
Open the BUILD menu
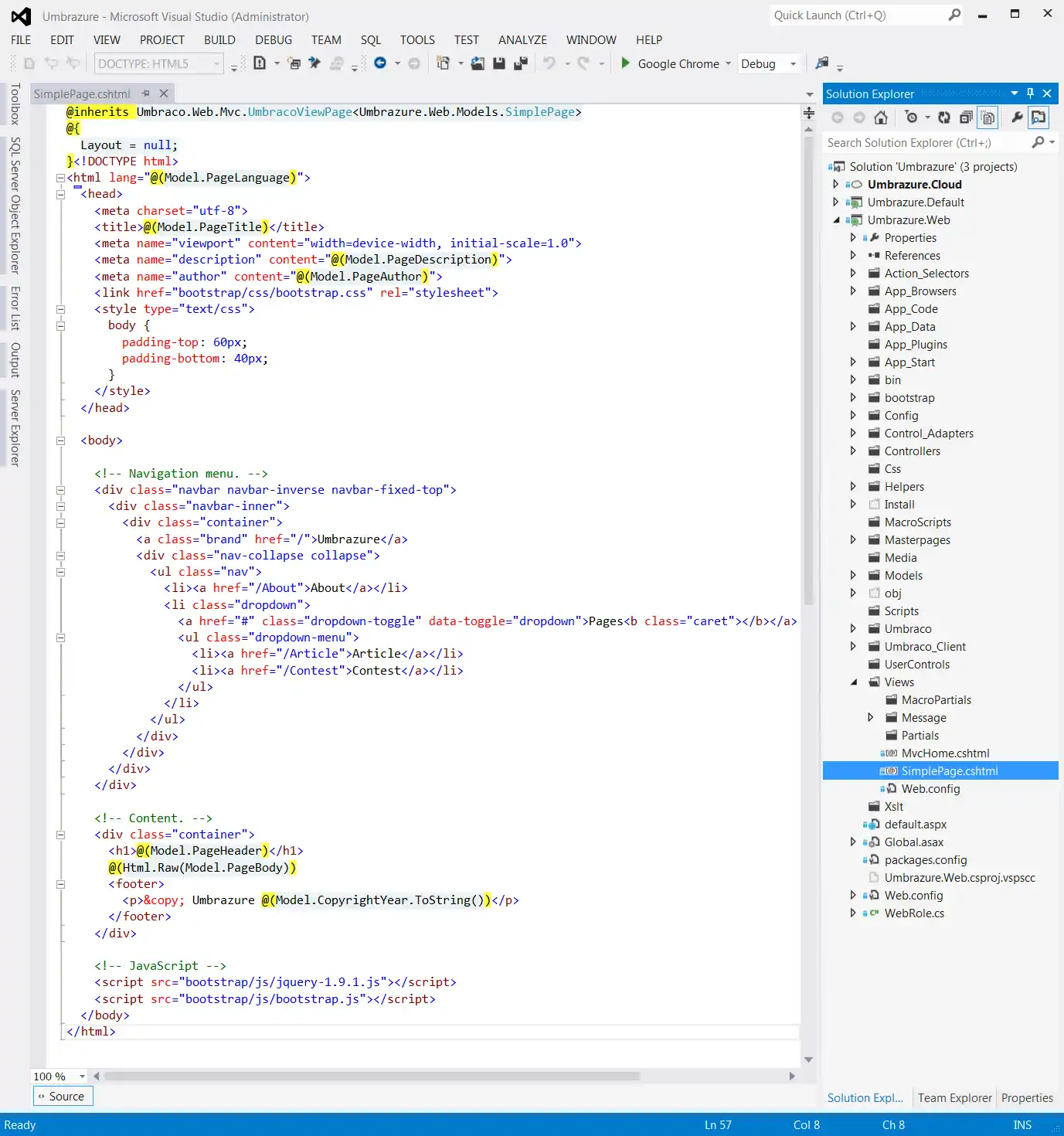(219, 39)
